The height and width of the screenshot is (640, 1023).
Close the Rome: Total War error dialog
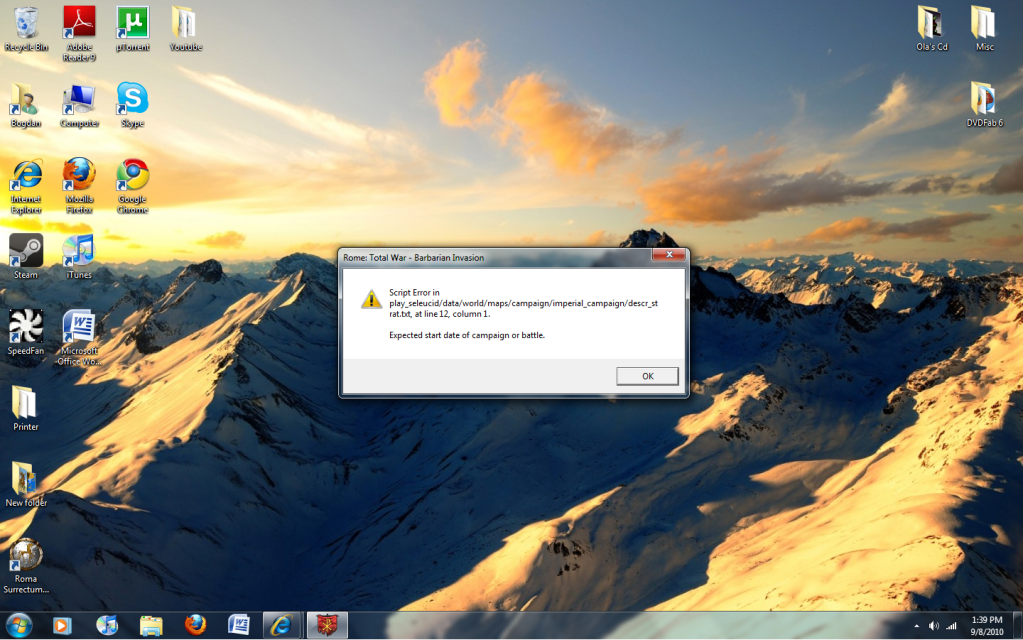click(x=667, y=256)
